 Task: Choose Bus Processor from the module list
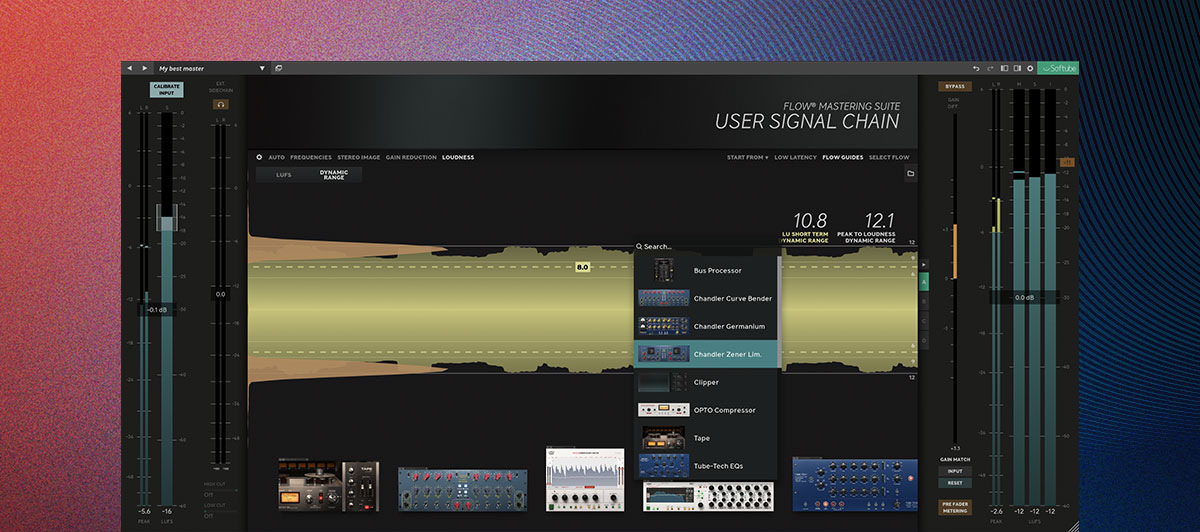[705, 270]
